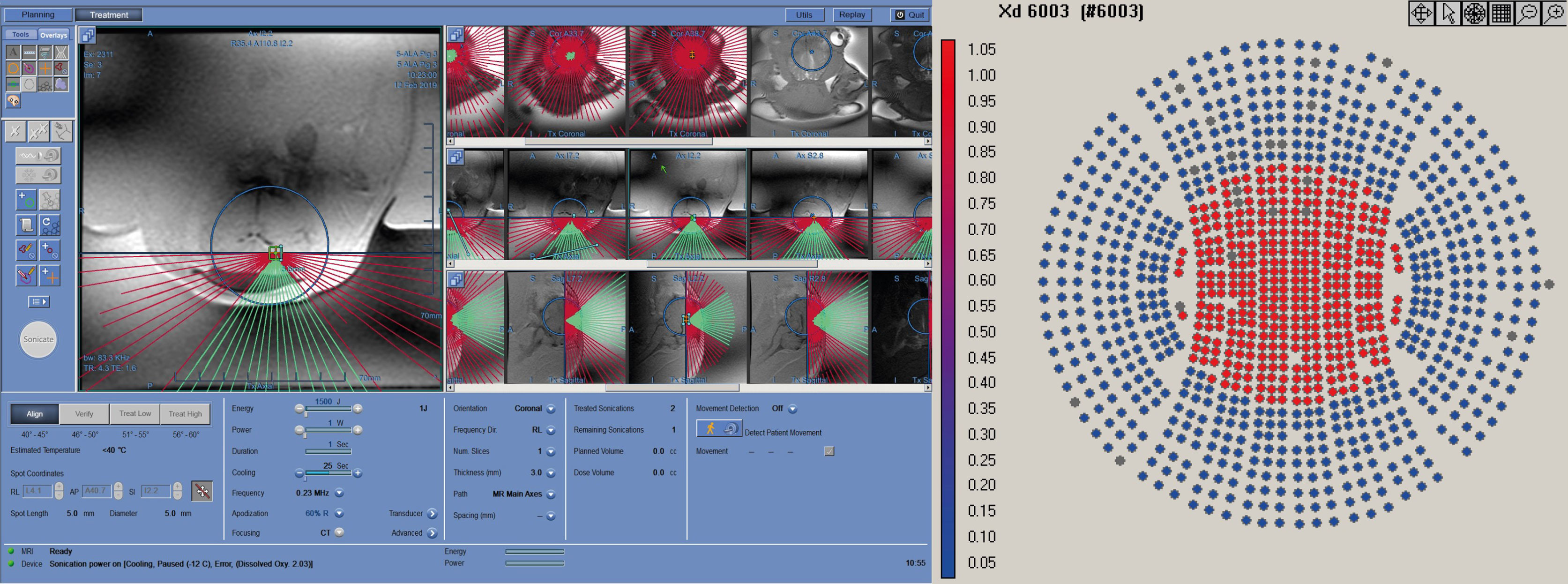Open the Tools tab
The height and width of the screenshot is (584, 1568).
(x=21, y=35)
